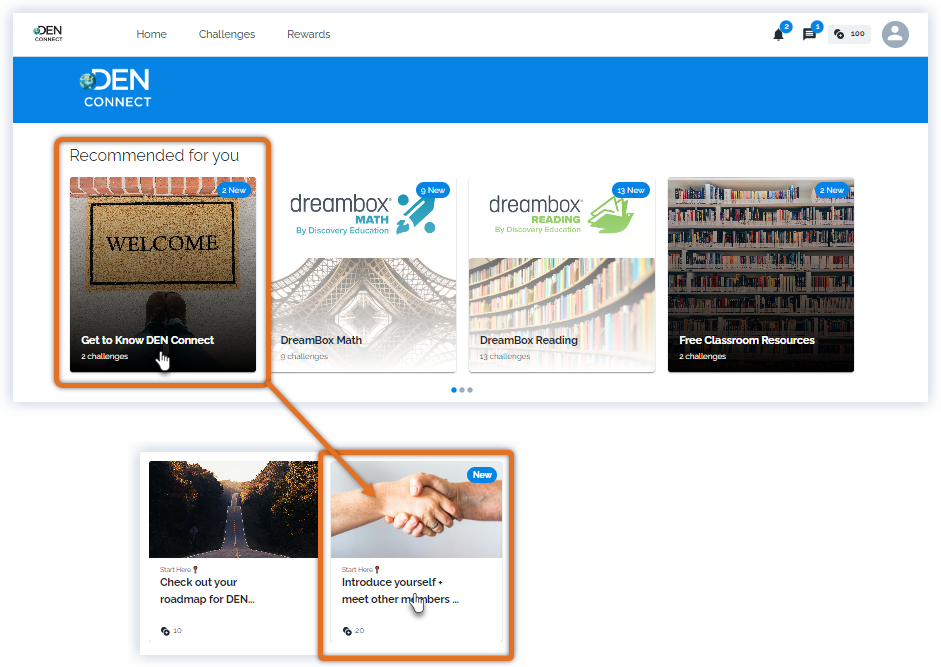Click the DEN Connect banner logo
This screenshot has width=941, height=667.
(116, 88)
